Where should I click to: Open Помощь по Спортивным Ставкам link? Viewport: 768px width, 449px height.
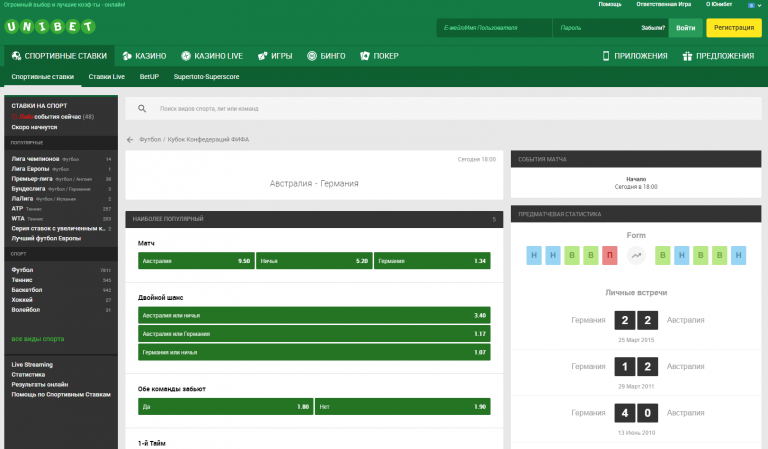[61, 395]
